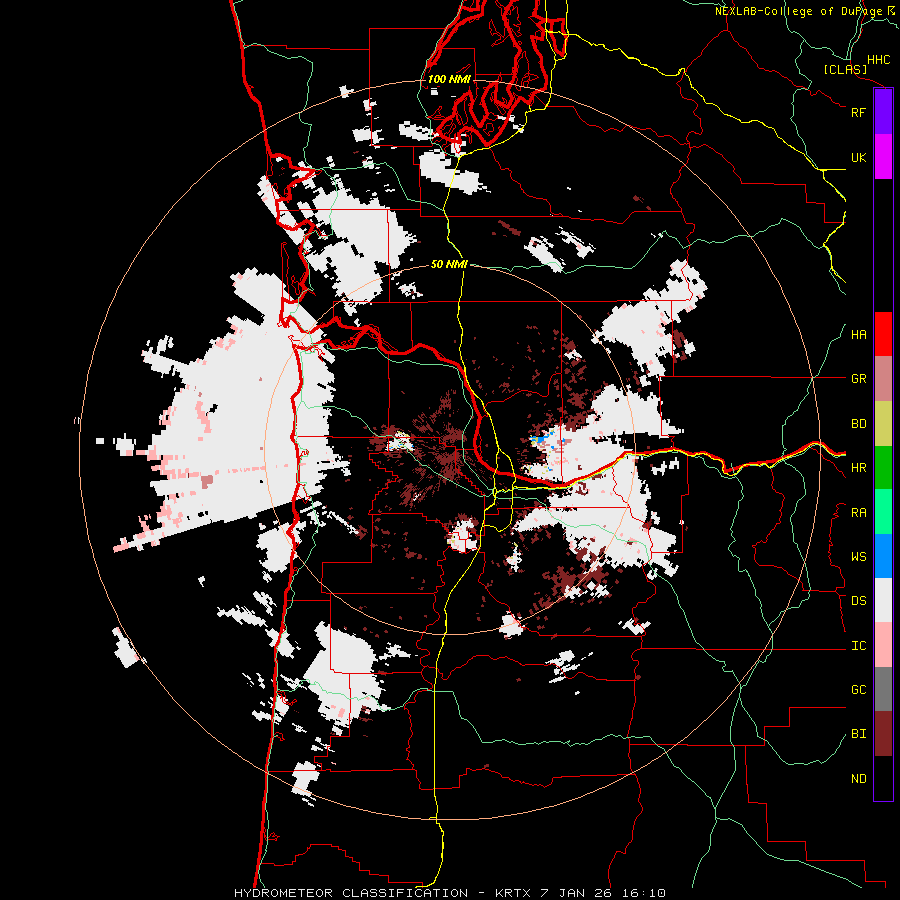This screenshot has height=900, width=900.
Task: Click the RF legend label
Action: [858, 112]
